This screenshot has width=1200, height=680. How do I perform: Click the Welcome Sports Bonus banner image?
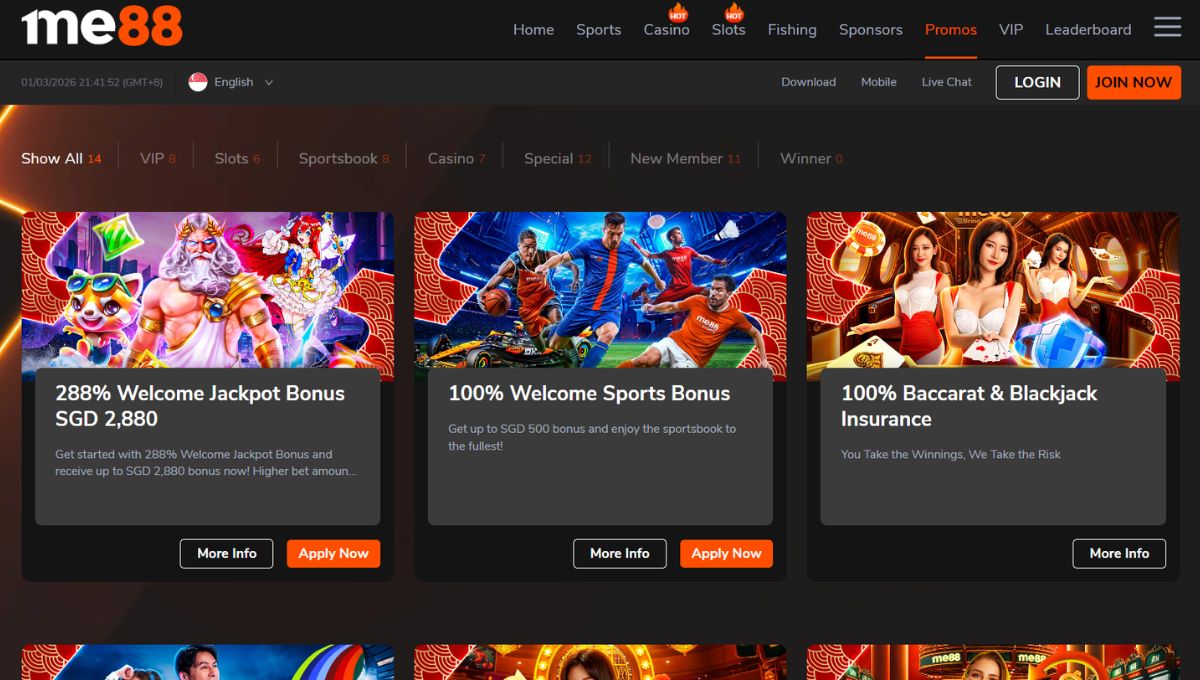(599, 293)
